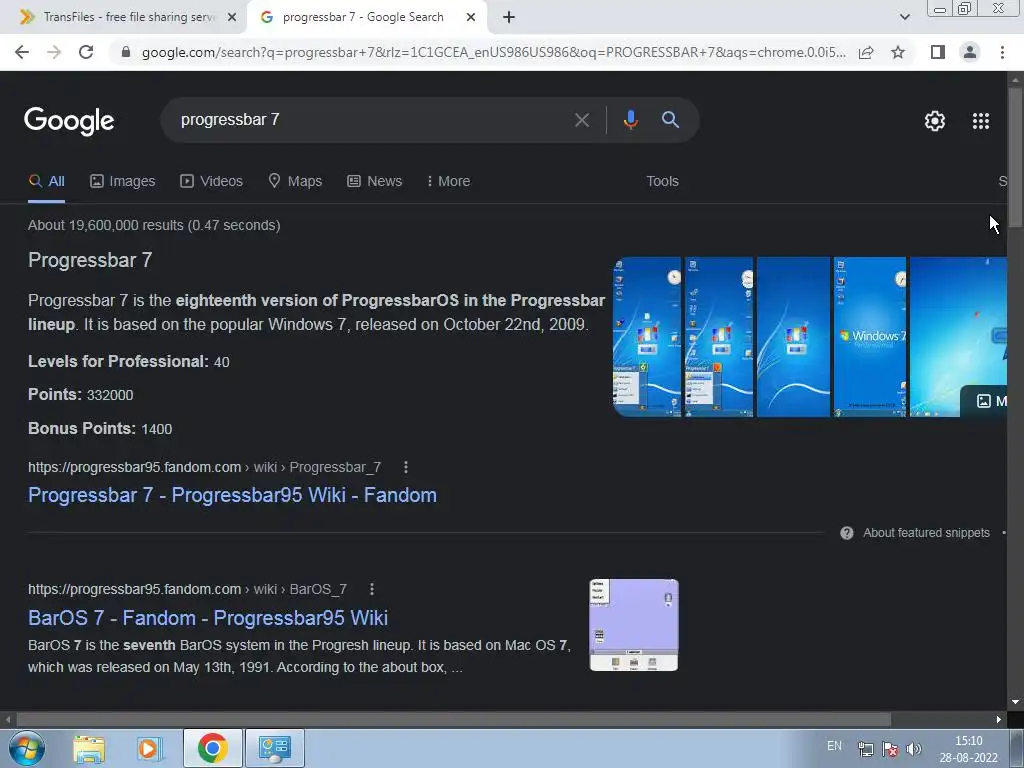Open Chrome side panel
The width and height of the screenshot is (1024, 768).
coord(938,52)
